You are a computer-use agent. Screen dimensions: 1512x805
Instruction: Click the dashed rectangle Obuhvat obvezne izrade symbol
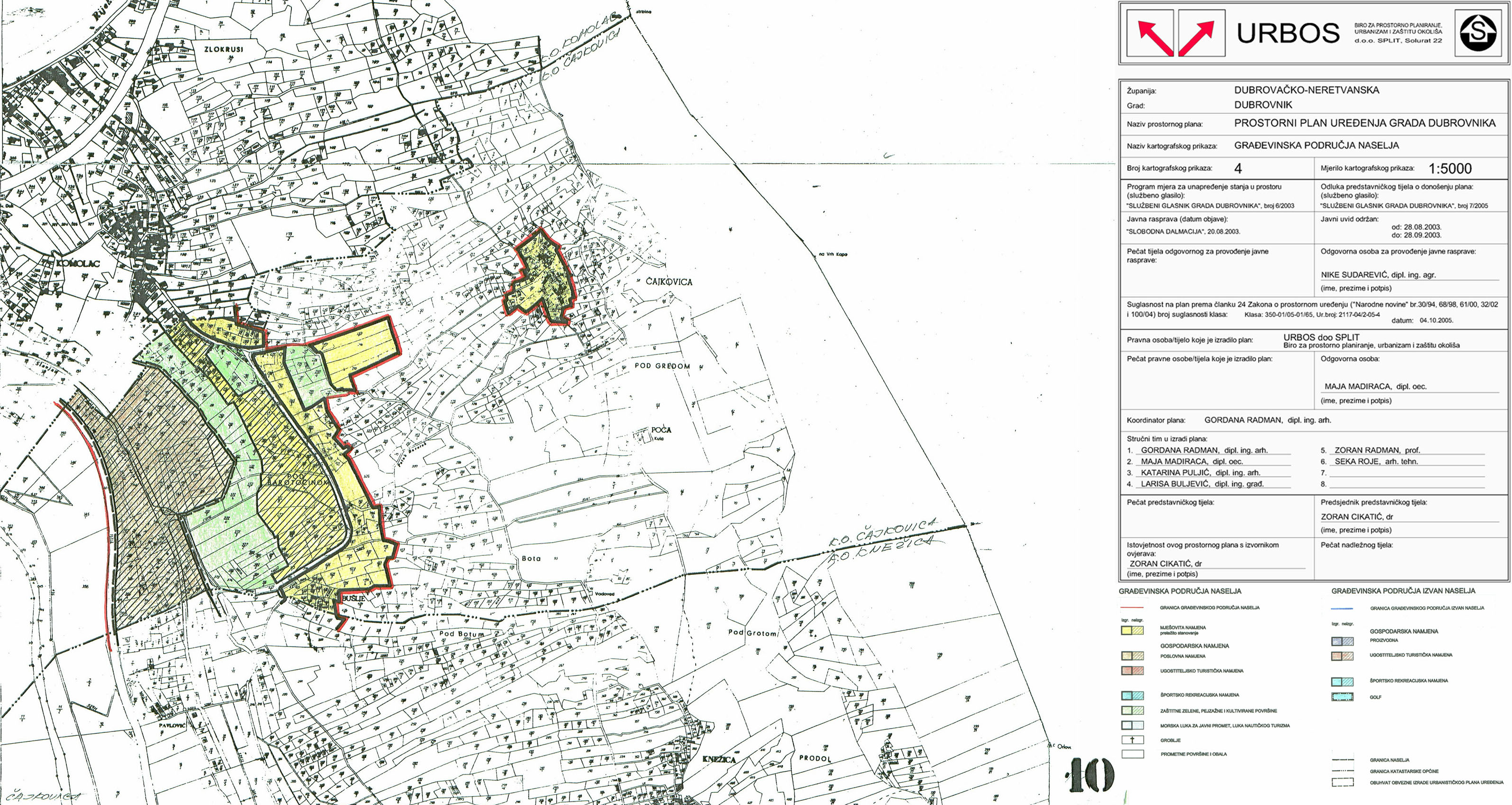1343,782
